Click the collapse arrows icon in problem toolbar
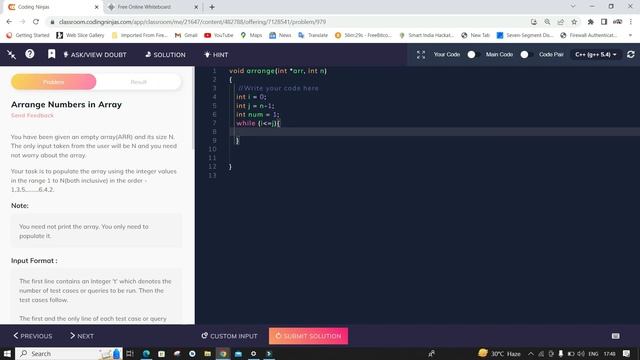The image size is (640, 360). tap(11, 54)
